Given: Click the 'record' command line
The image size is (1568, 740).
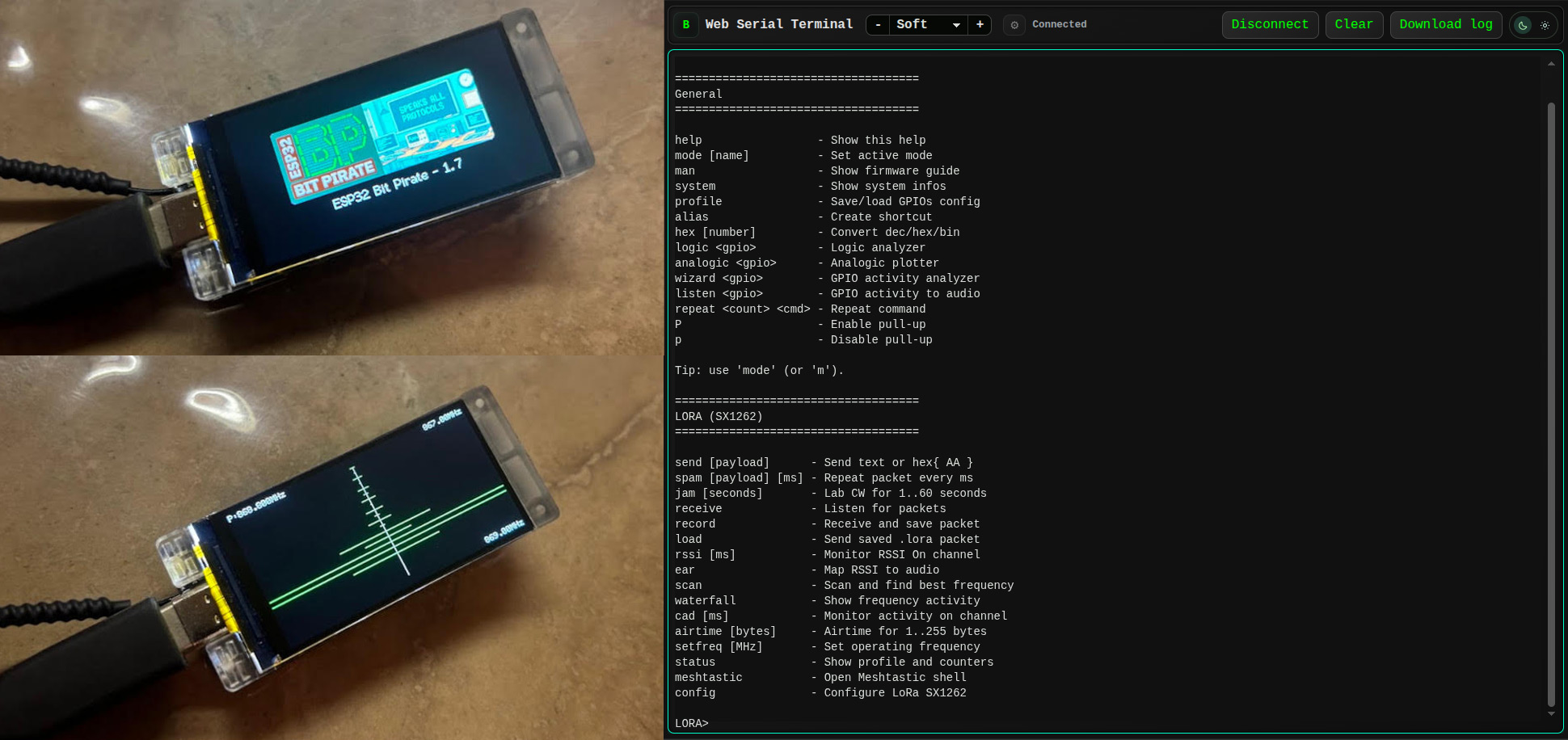Looking at the screenshot, I should click(x=828, y=524).
